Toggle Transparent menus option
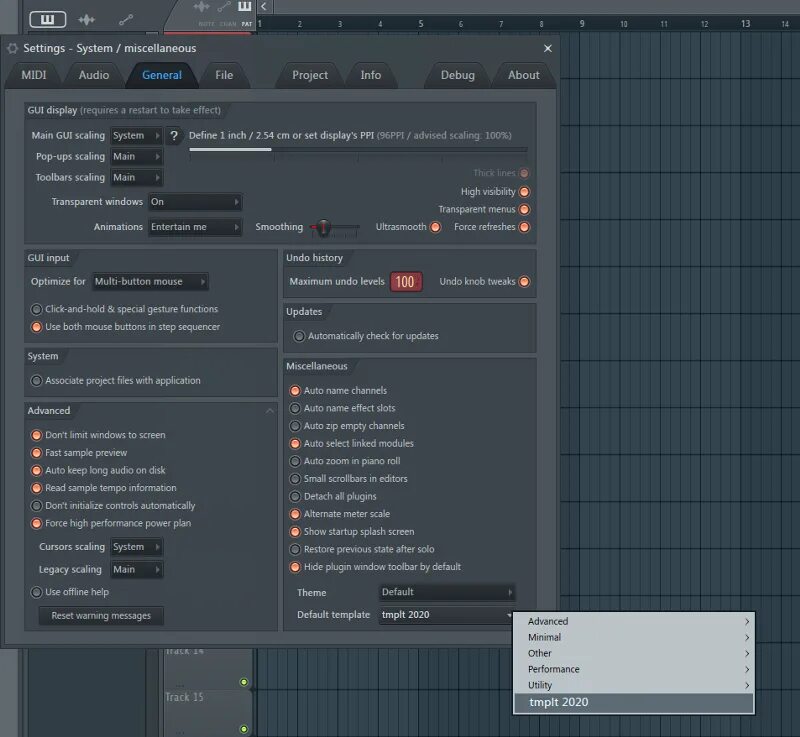Viewport: 800px width, 737px height. [524, 210]
